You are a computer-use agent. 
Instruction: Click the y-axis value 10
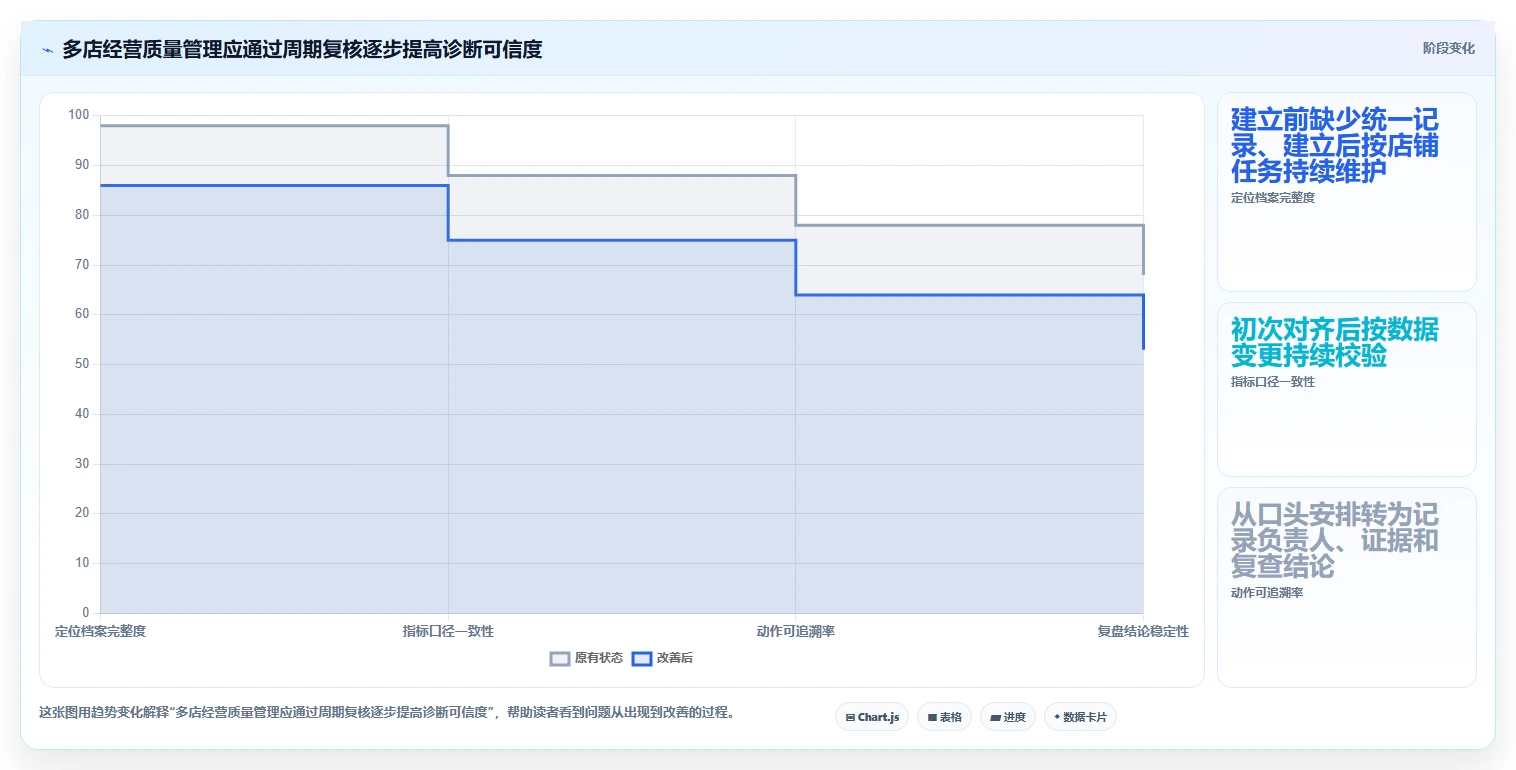[x=82, y=563]
